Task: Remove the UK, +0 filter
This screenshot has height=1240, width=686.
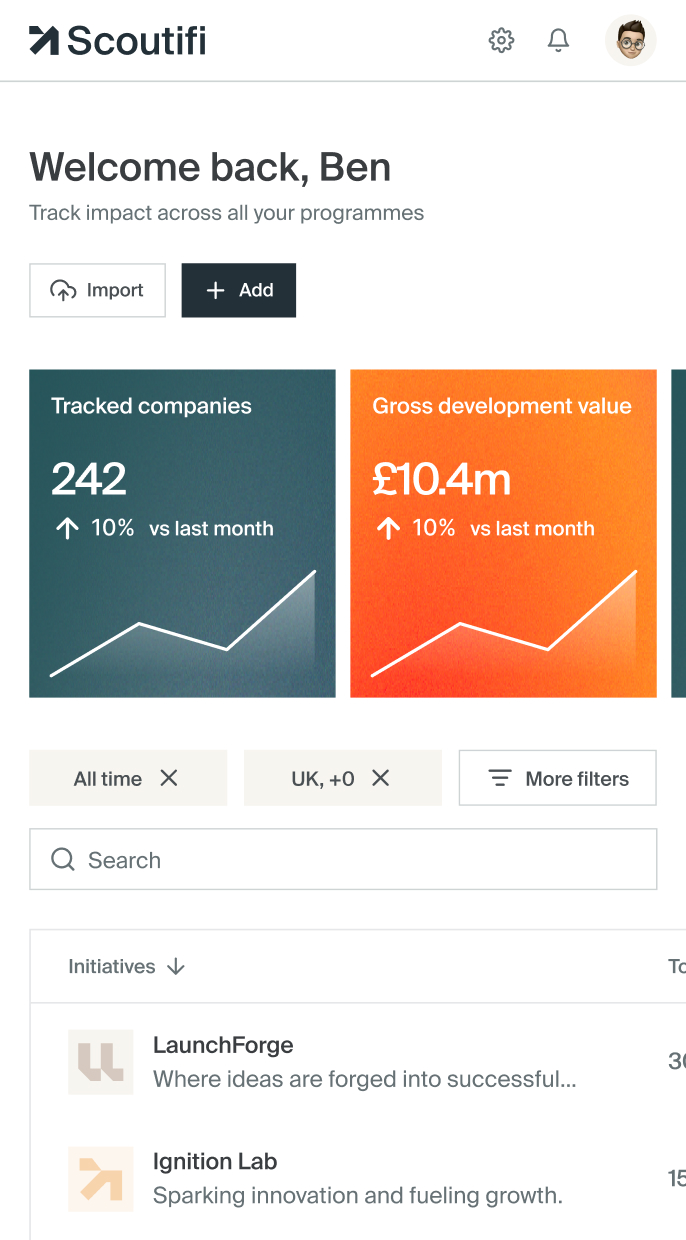Action: [x=381, y=778]
